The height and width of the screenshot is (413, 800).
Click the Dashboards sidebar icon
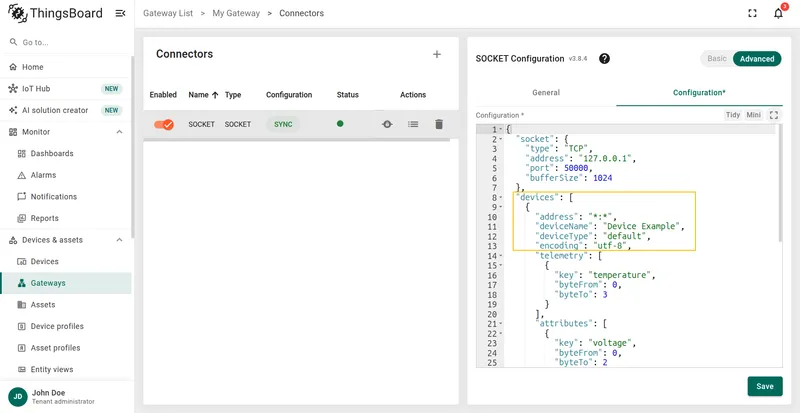[x=21, y=153]
